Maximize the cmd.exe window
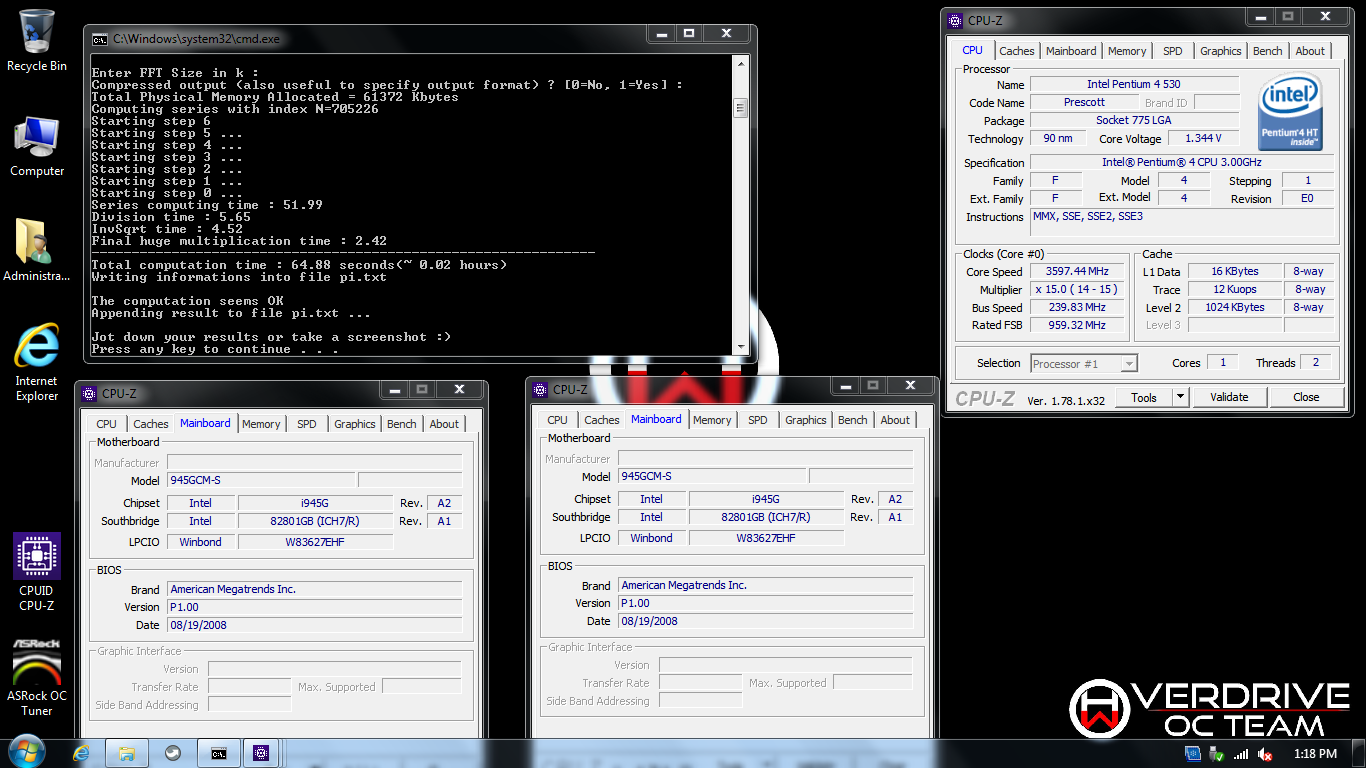 (688, 34)
